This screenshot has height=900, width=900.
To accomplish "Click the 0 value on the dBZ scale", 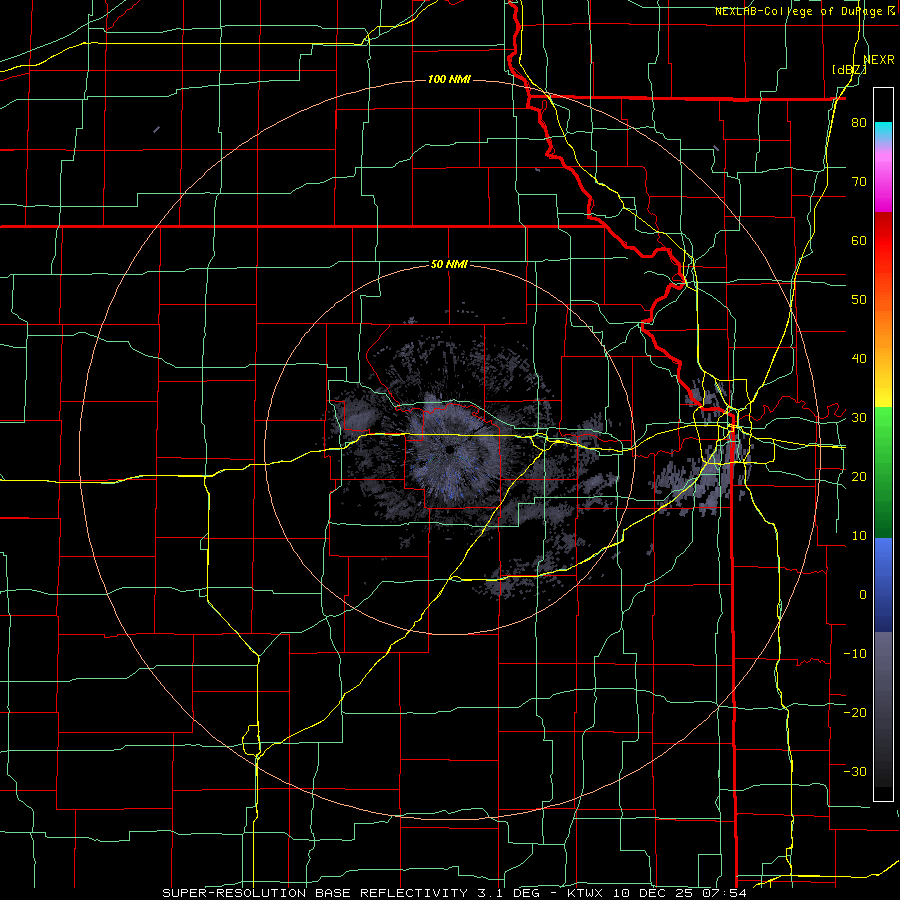I will point(863,595).
